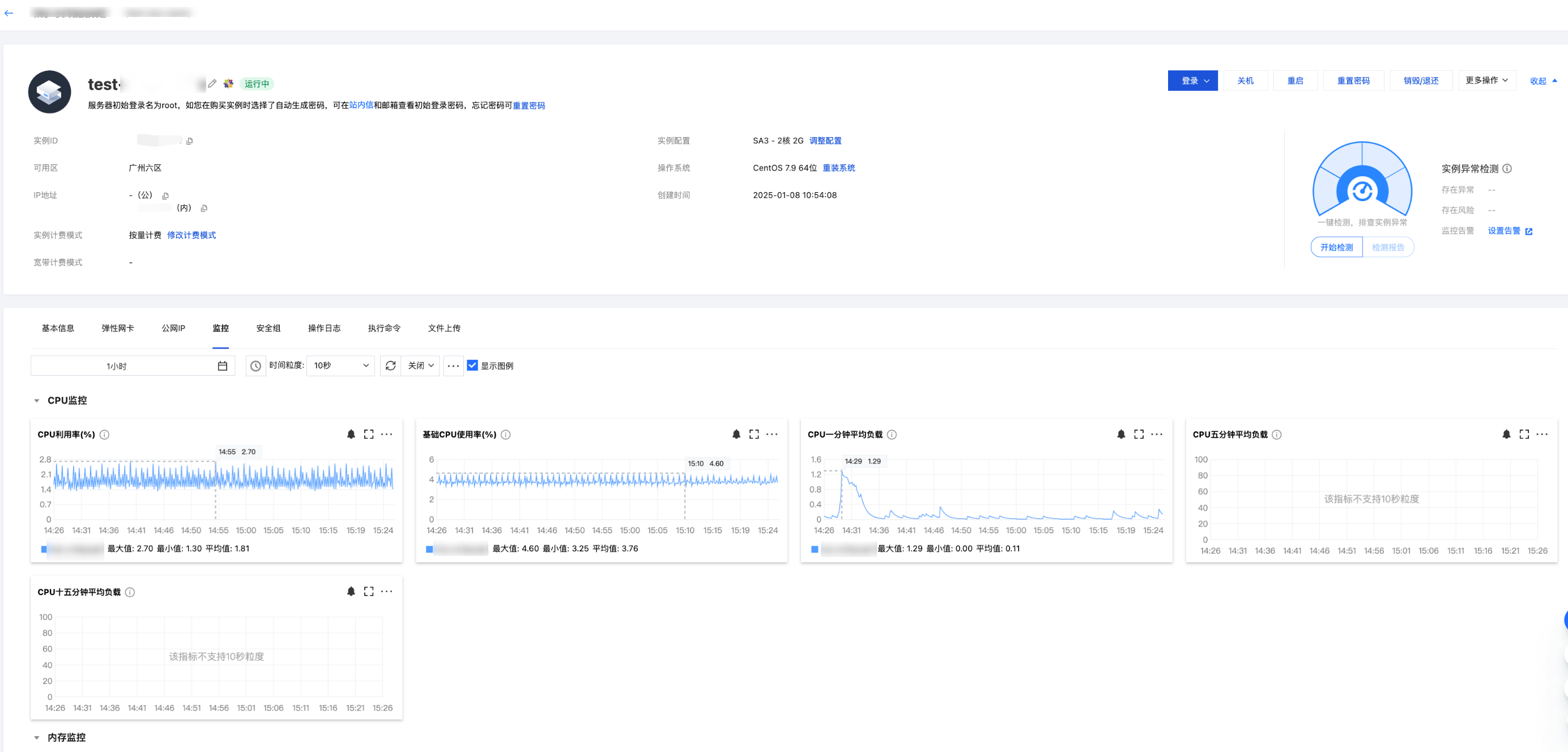The height and width of the screenshot is (752, 1568).
Task: Uncheck the 显示图例 checkbox
Action: coord(472,366)
